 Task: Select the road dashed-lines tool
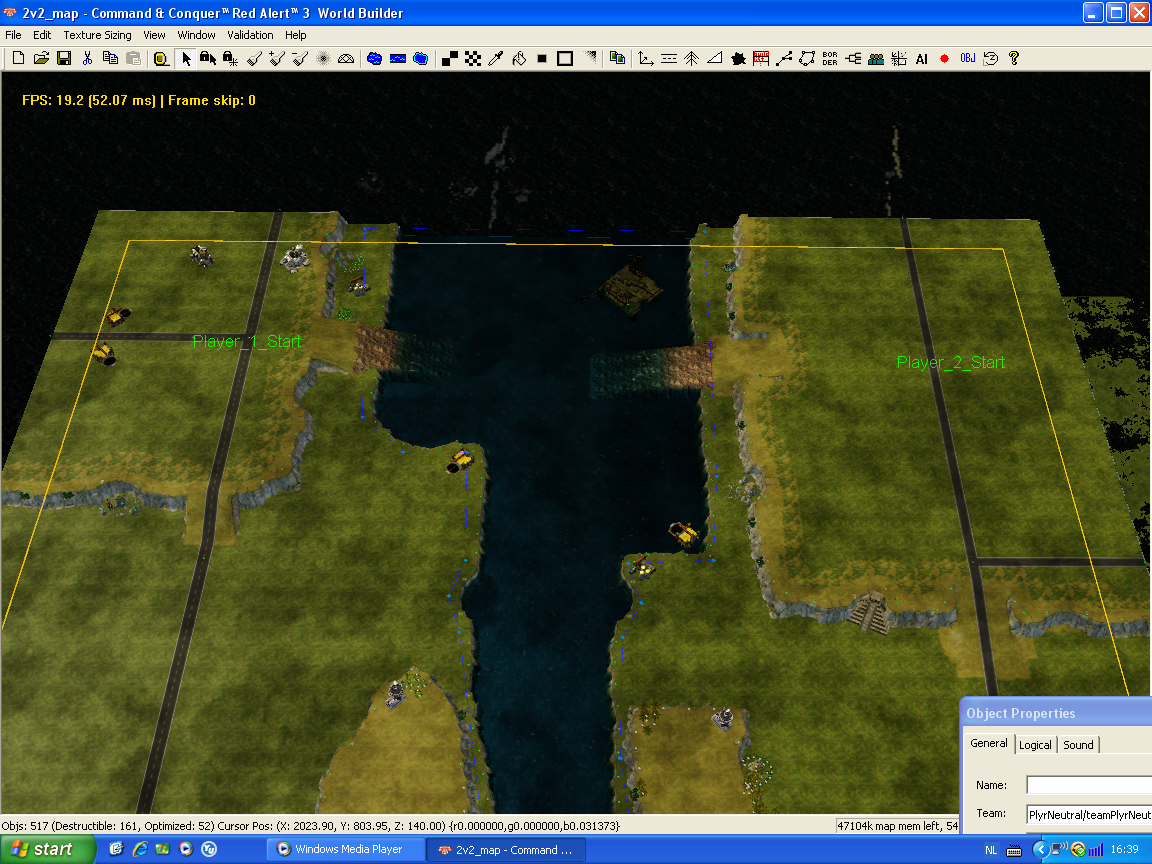[x=669, y=58]
